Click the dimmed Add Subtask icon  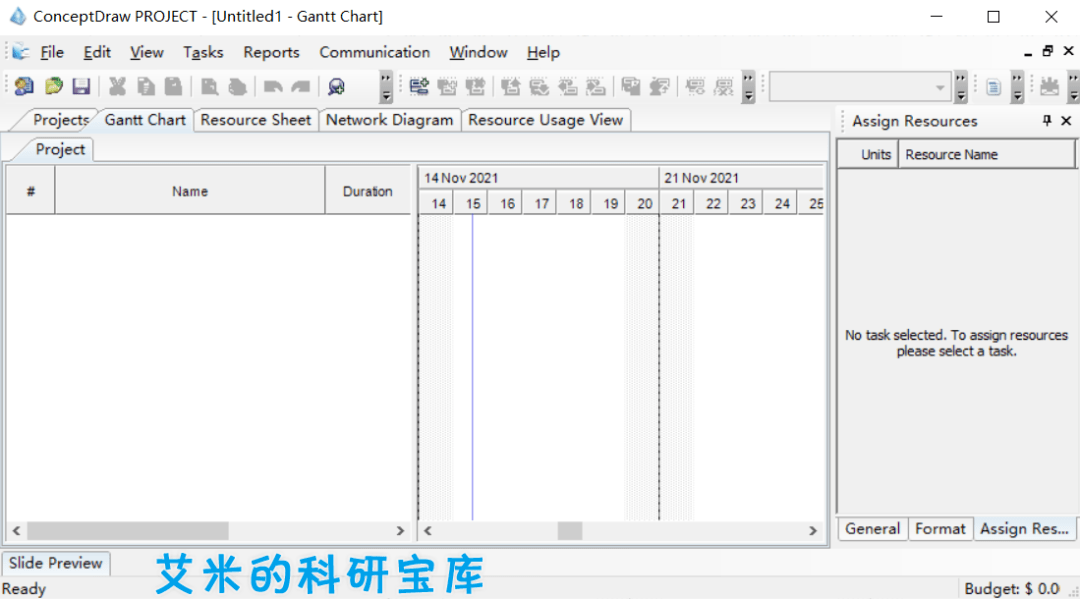447,86
